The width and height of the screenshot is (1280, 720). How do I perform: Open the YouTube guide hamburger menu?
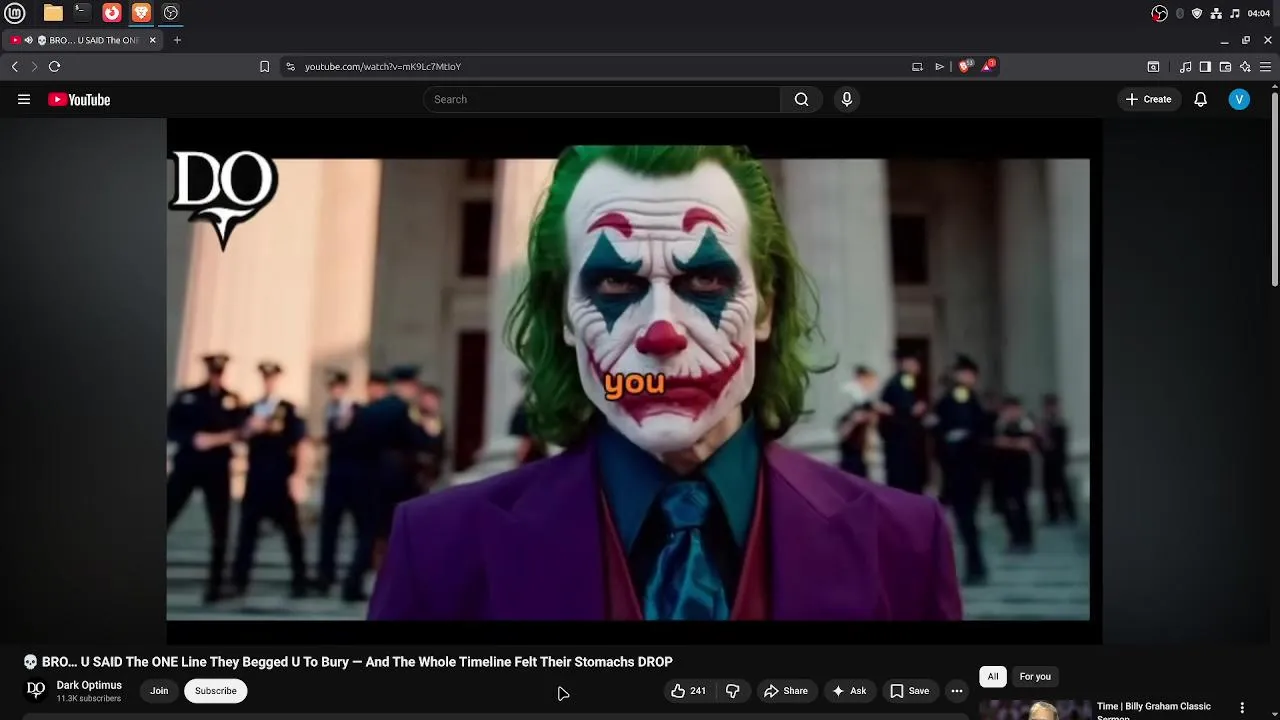click(x=24, y=99)
